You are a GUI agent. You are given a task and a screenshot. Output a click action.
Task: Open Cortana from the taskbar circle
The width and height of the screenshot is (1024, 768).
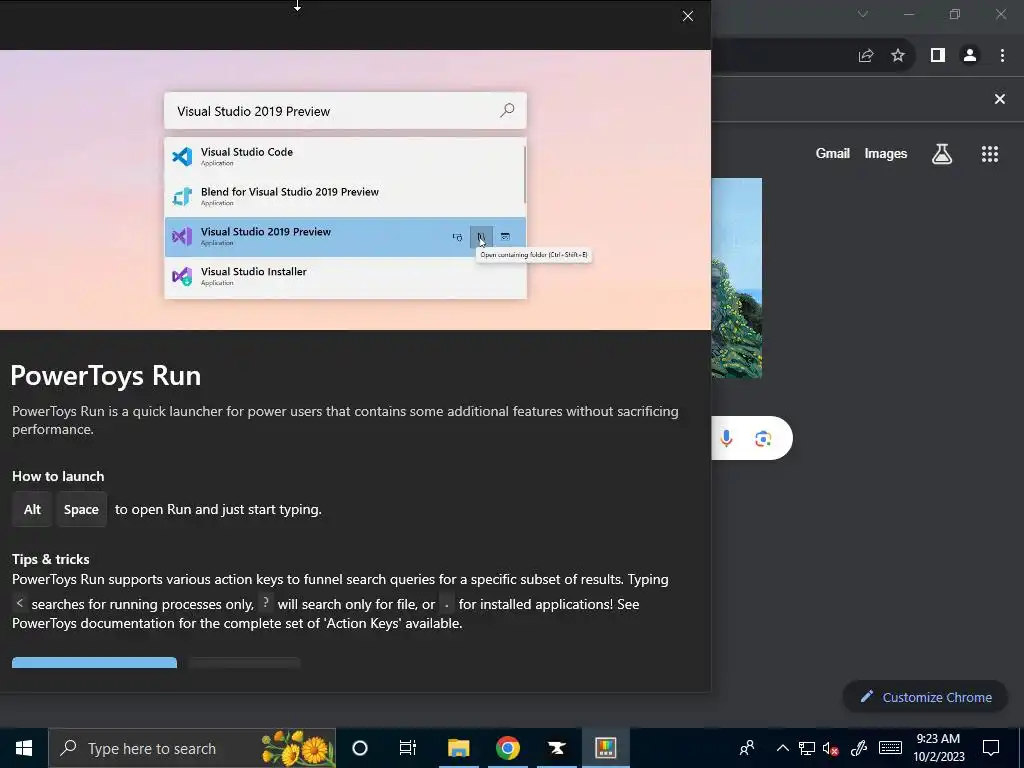click(360, 748)
